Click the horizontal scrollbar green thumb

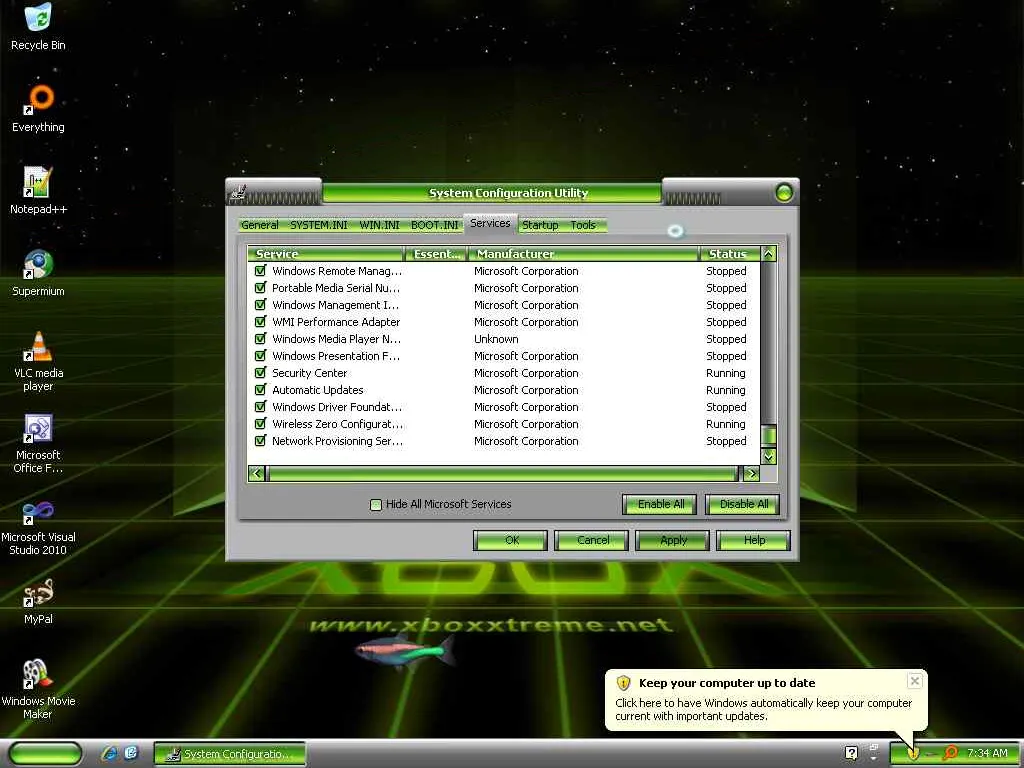[x=502, y=473]
